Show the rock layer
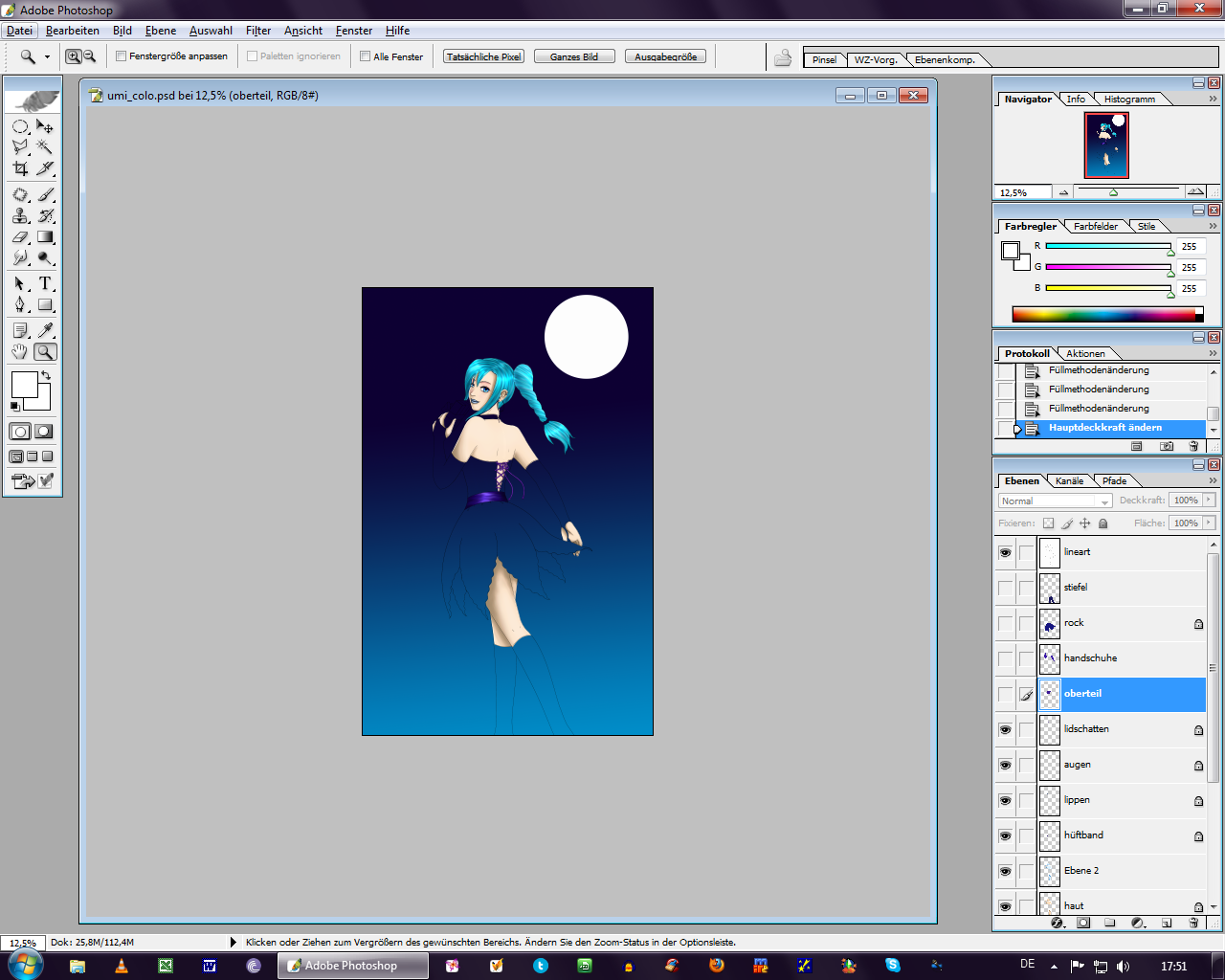 click(1005, 623)
